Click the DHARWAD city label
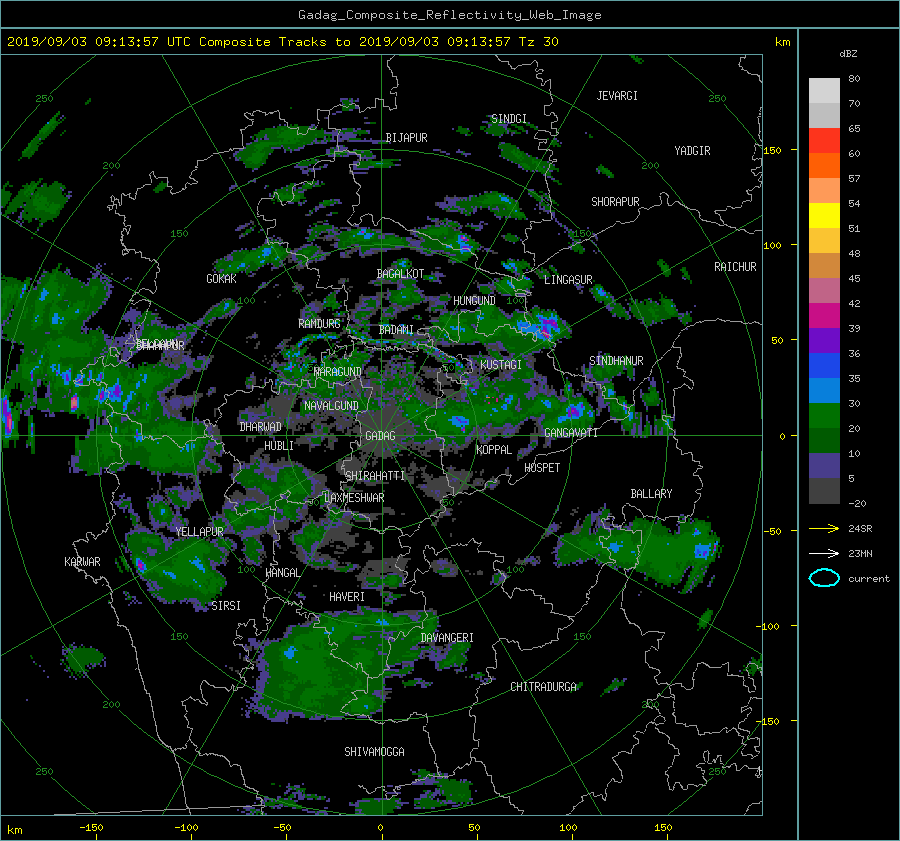The height and width of the screenshot is (841, 900). click(261, 427)
